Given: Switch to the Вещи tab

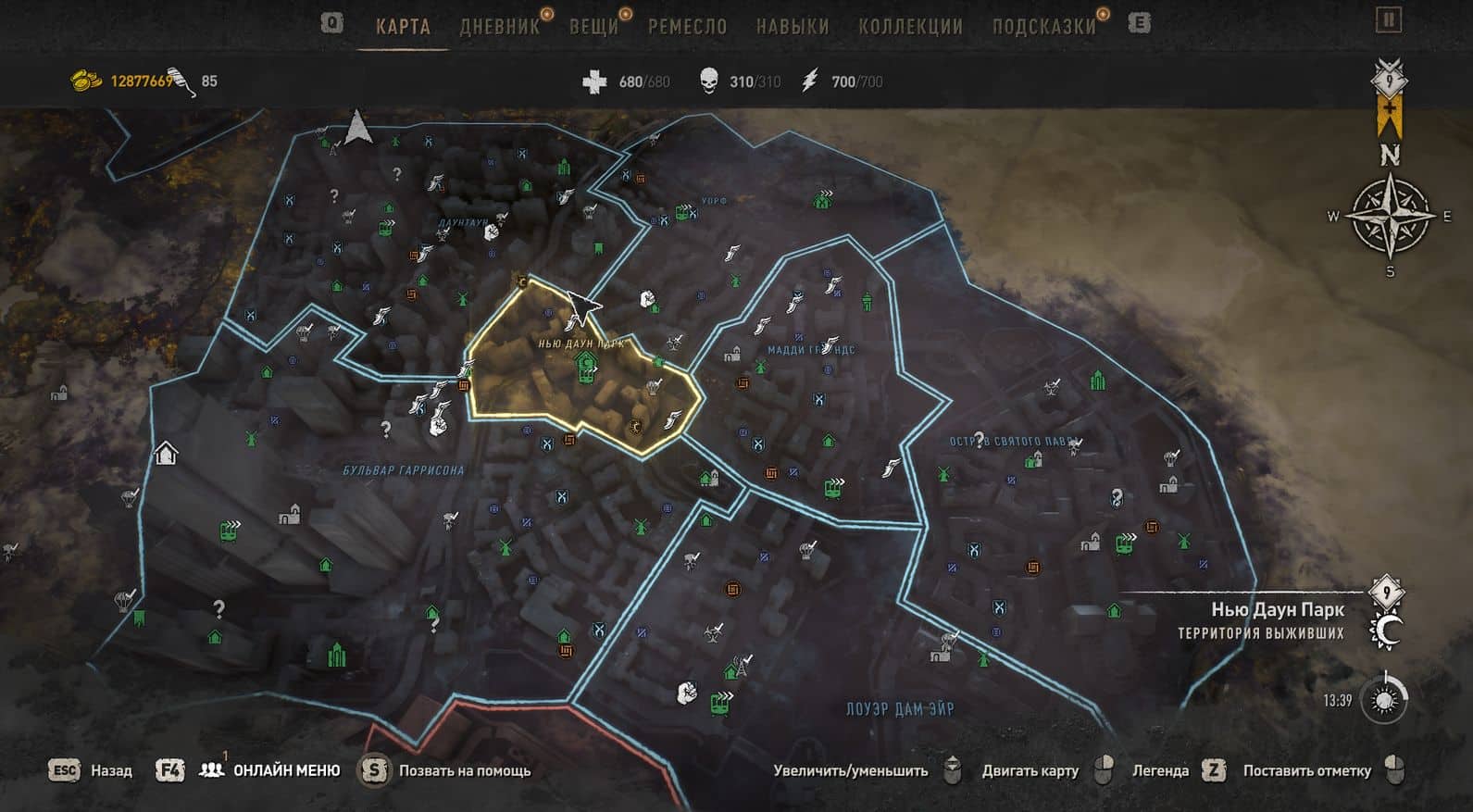Looking at the screenshot, I should pos(593,26).
